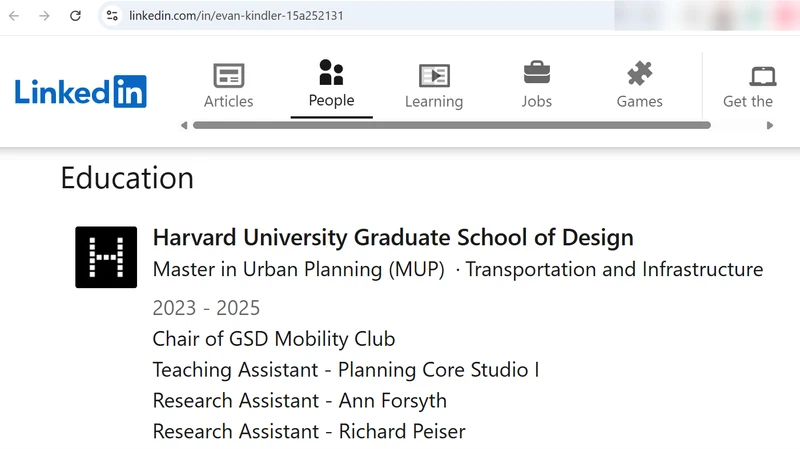The image size is (800, 449).
Task: Select the People icon in navigation
Action: click(x=331, y=73)
